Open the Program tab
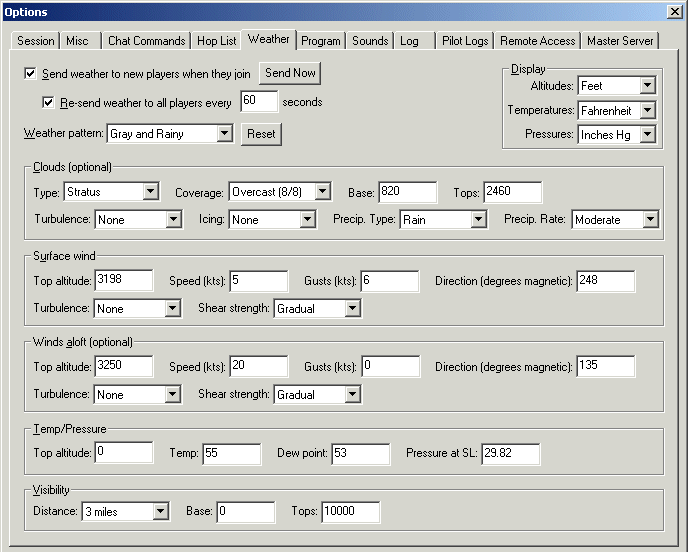Viewport: 688px width, 552px height. point(321,41)
